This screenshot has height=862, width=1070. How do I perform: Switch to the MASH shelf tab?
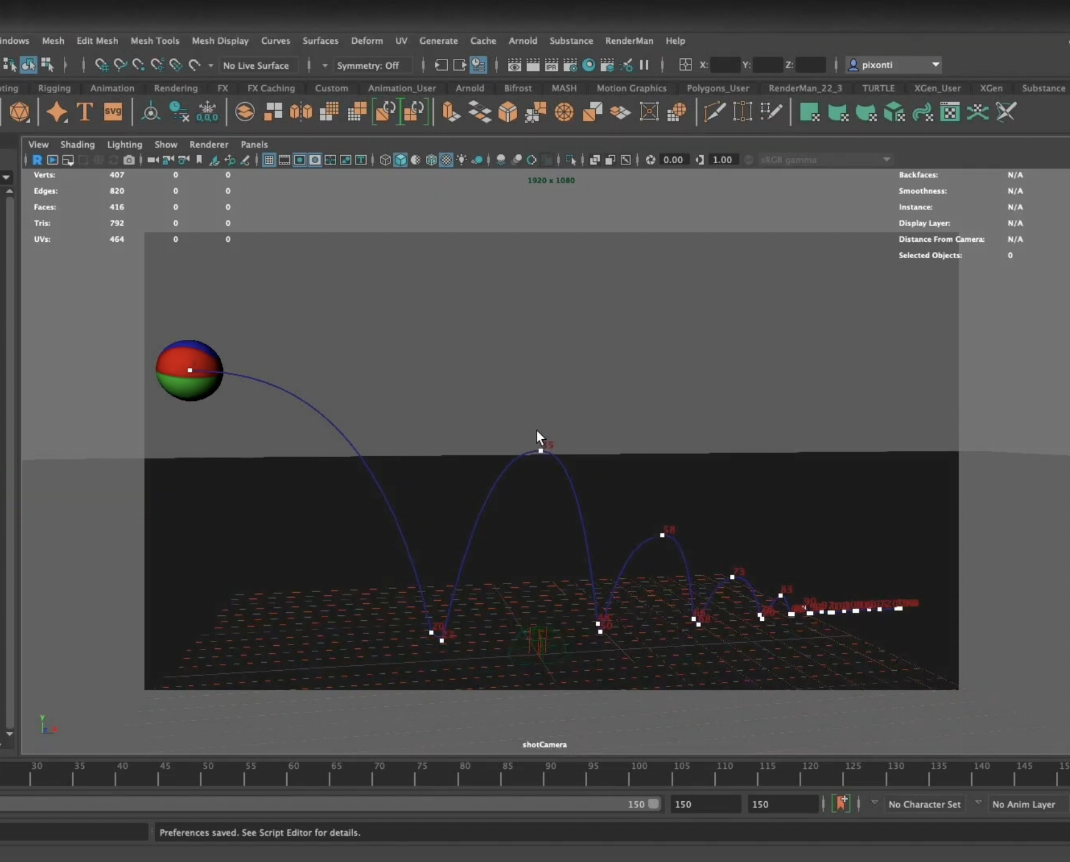(564, 88)
